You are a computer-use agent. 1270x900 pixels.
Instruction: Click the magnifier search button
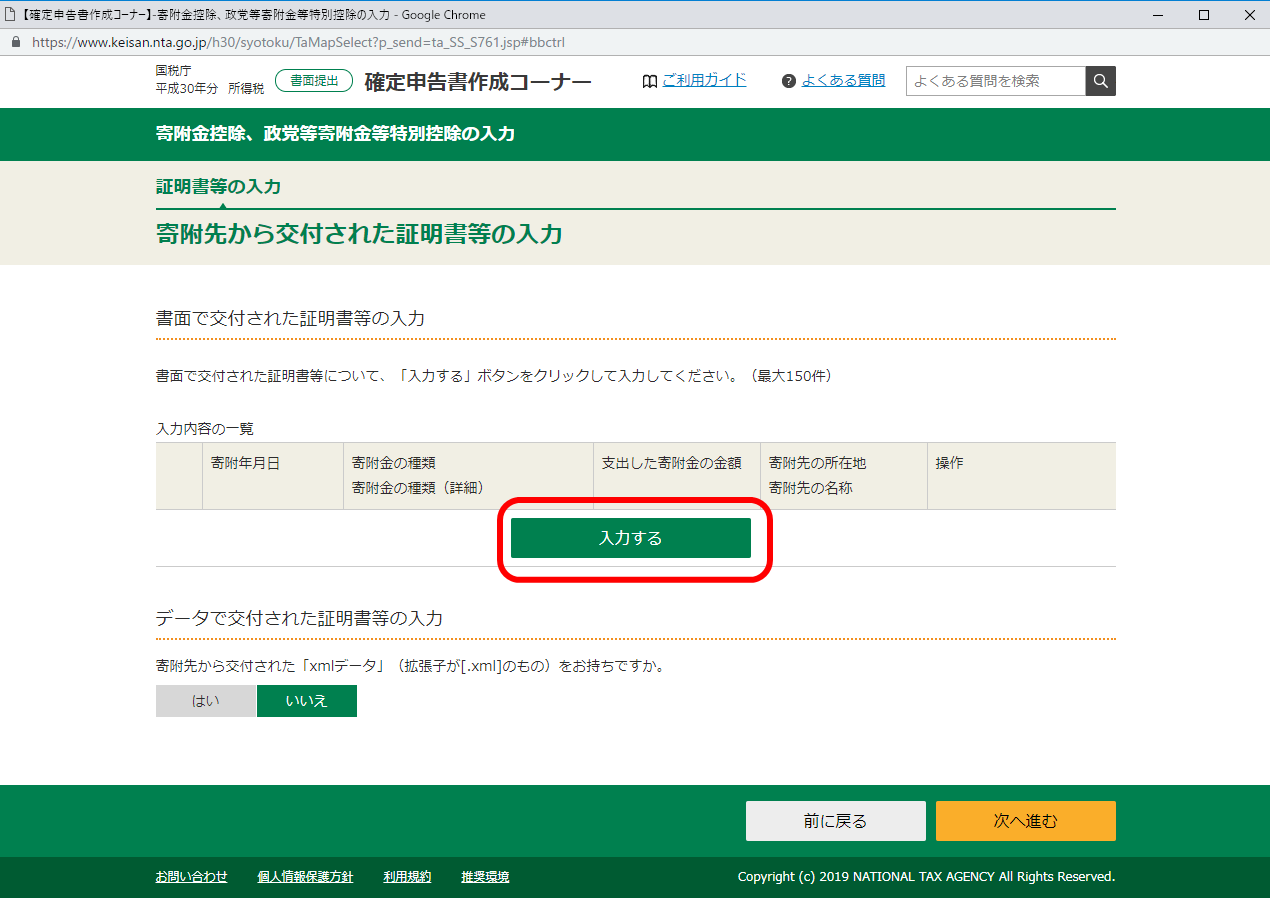(x=1100, y=81)
